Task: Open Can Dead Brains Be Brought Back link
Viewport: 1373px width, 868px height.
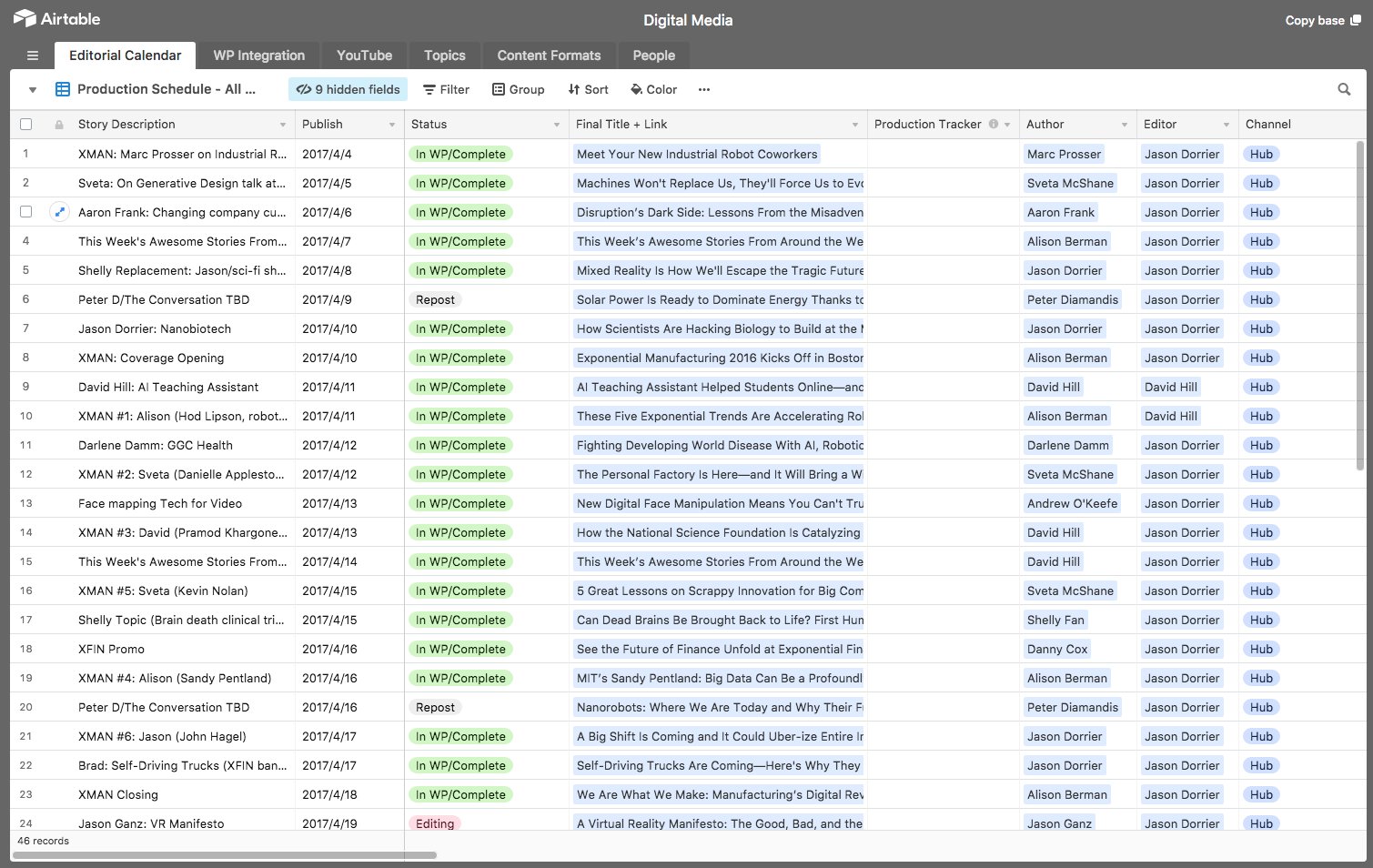Action: [719, 620]
